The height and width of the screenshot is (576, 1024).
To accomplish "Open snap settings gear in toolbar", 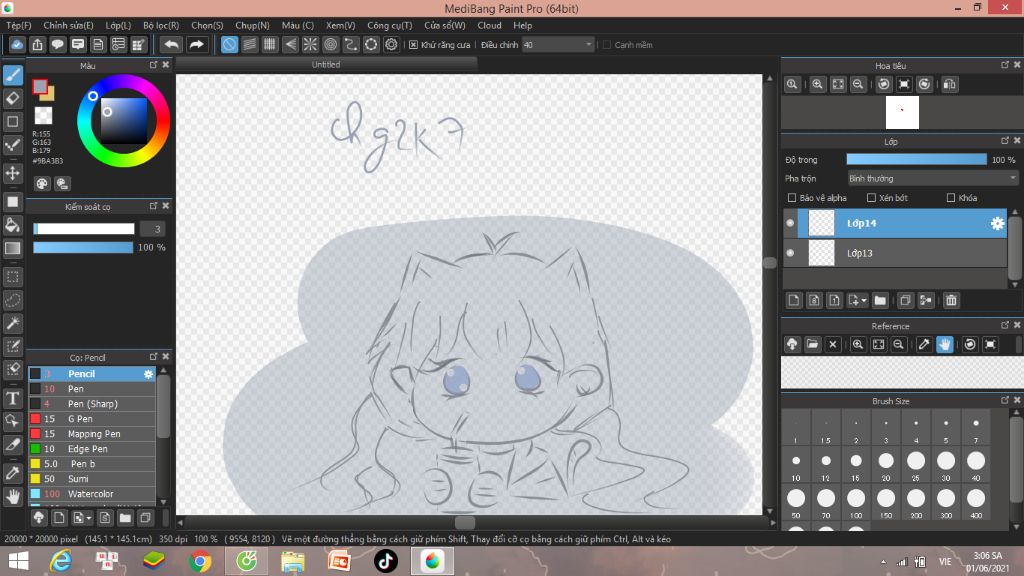I will pos(391,44).
